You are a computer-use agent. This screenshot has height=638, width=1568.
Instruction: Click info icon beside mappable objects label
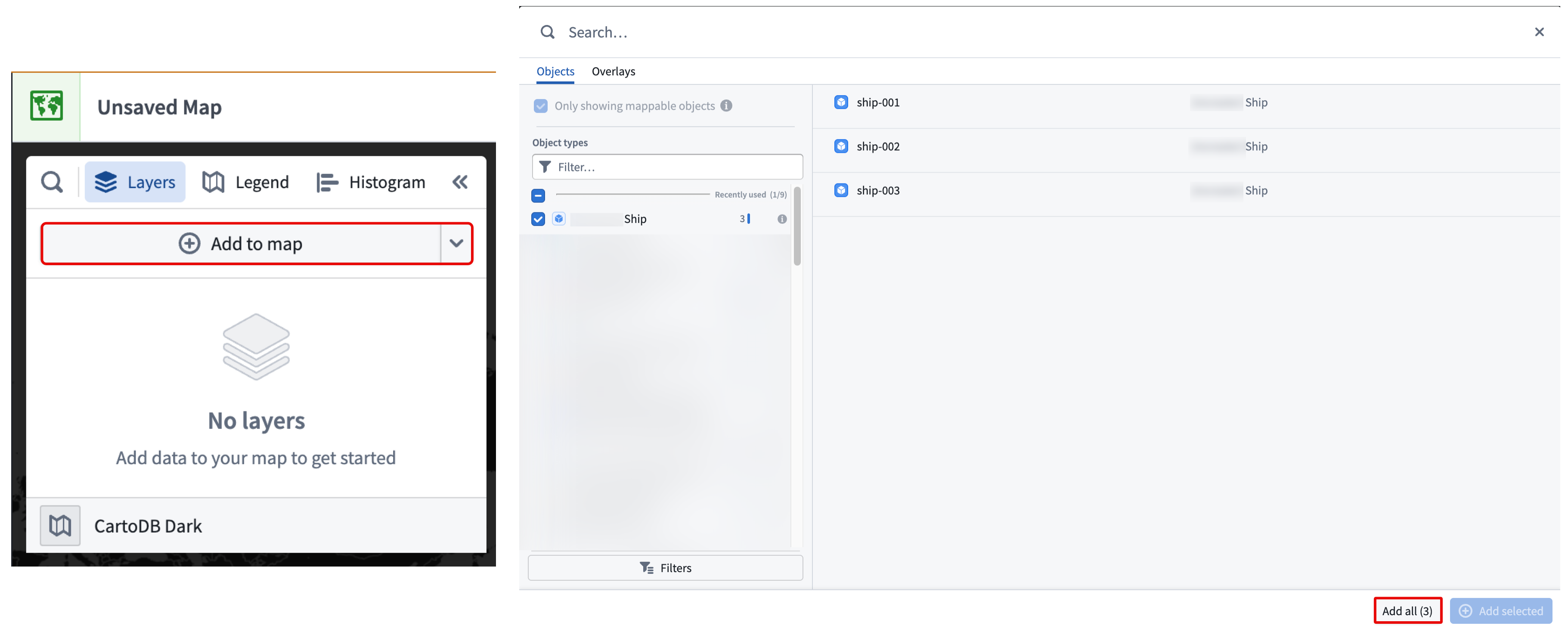point(726,106)
